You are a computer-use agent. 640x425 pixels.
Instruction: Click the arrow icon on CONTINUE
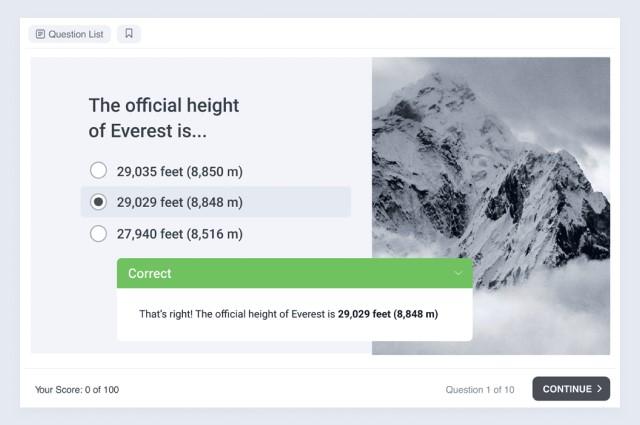[599, 389]
